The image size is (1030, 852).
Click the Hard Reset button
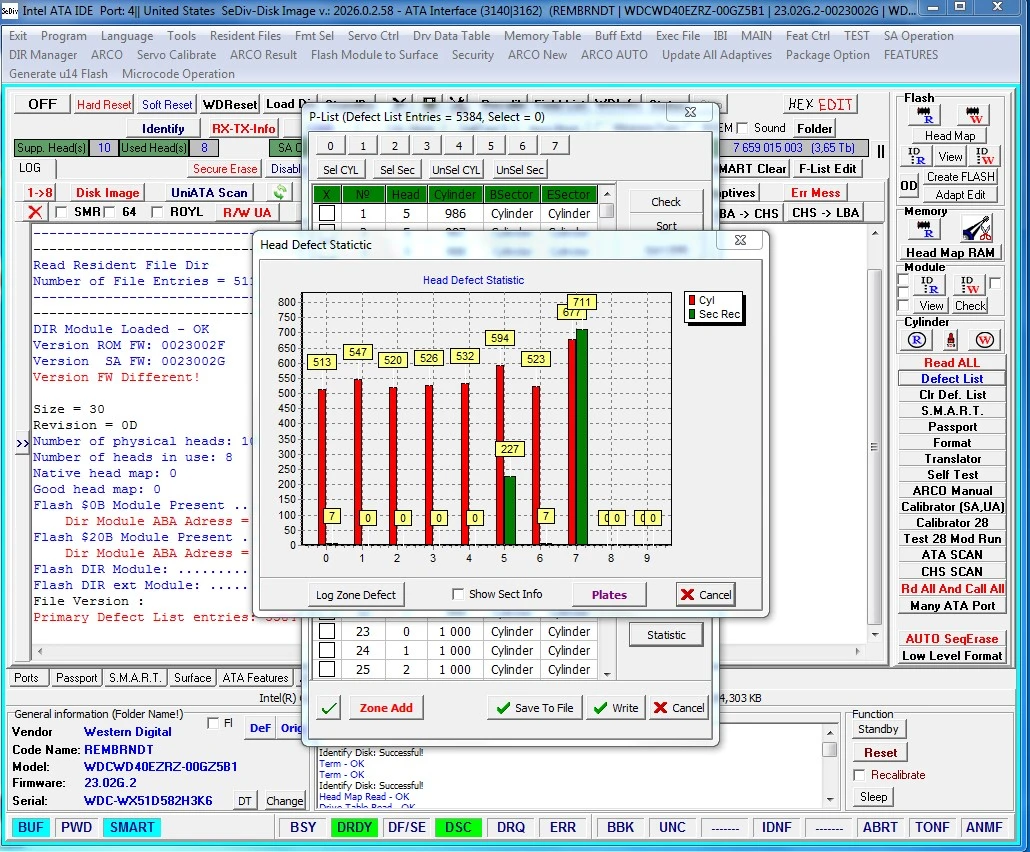(104, 104)
